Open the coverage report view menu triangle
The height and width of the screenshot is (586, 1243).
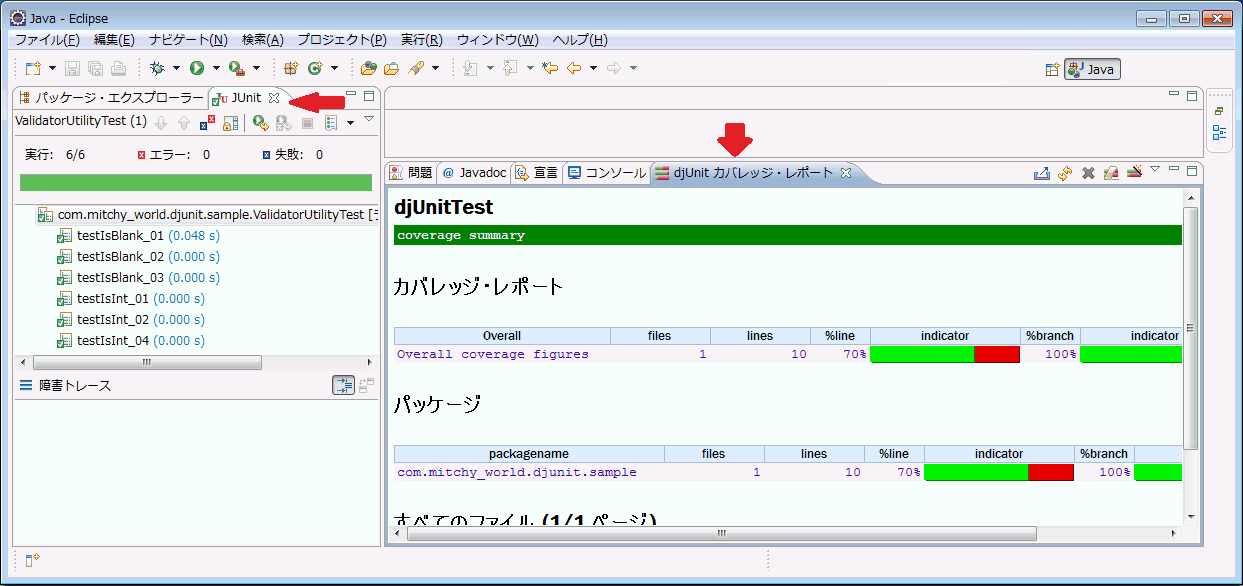pyautogui.click(x=1155, y=169)
